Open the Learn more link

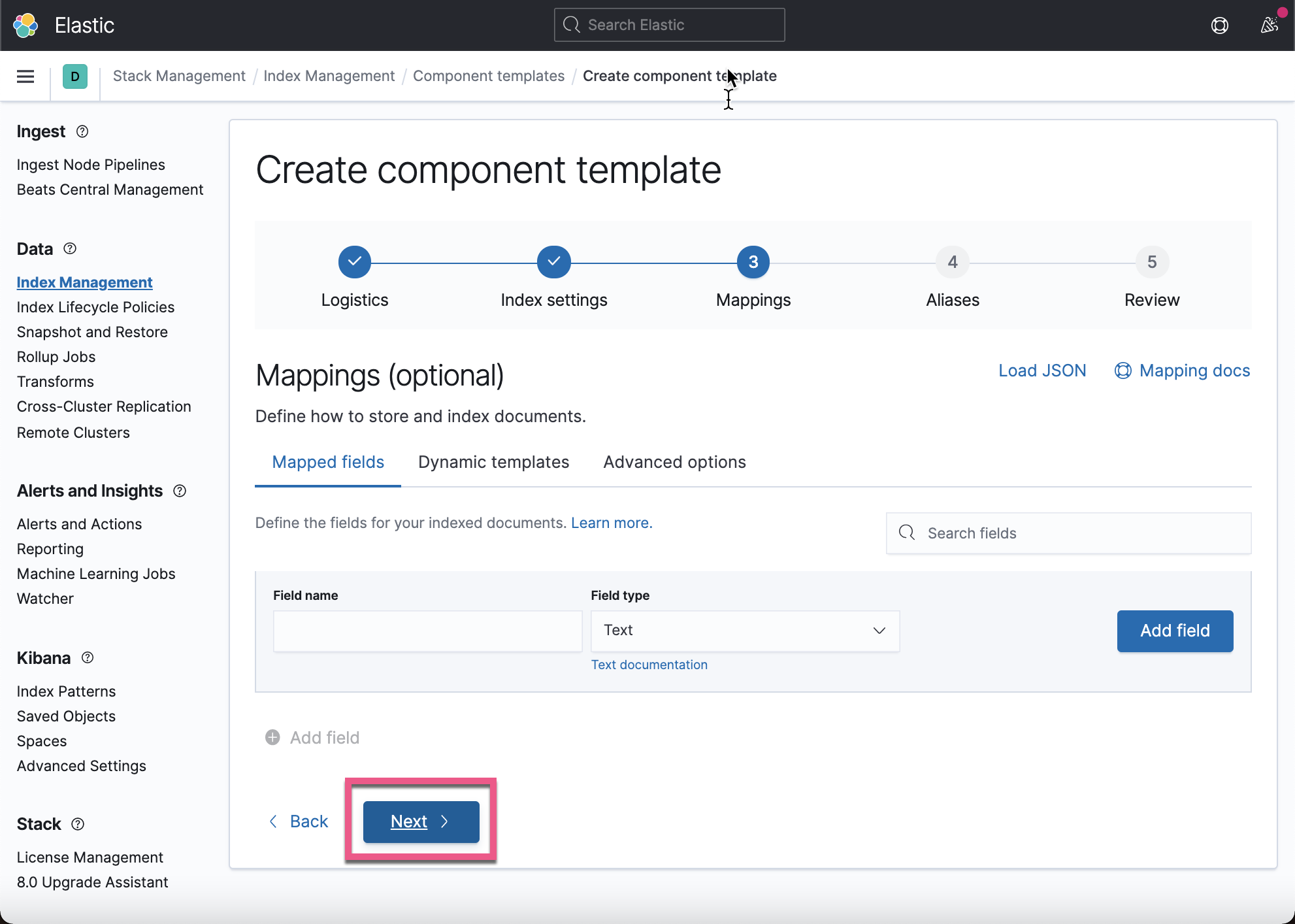[x=610, y=523]
